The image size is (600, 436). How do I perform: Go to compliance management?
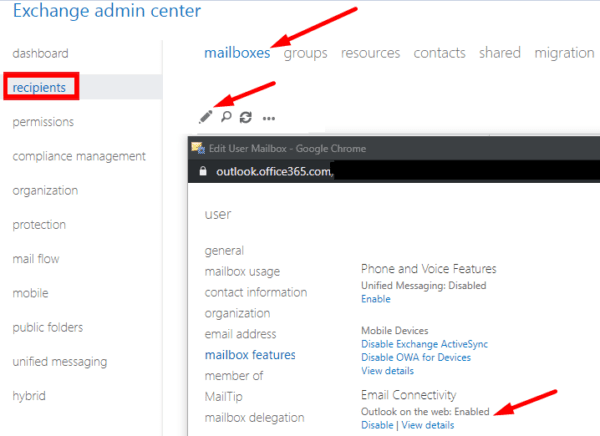79,156
